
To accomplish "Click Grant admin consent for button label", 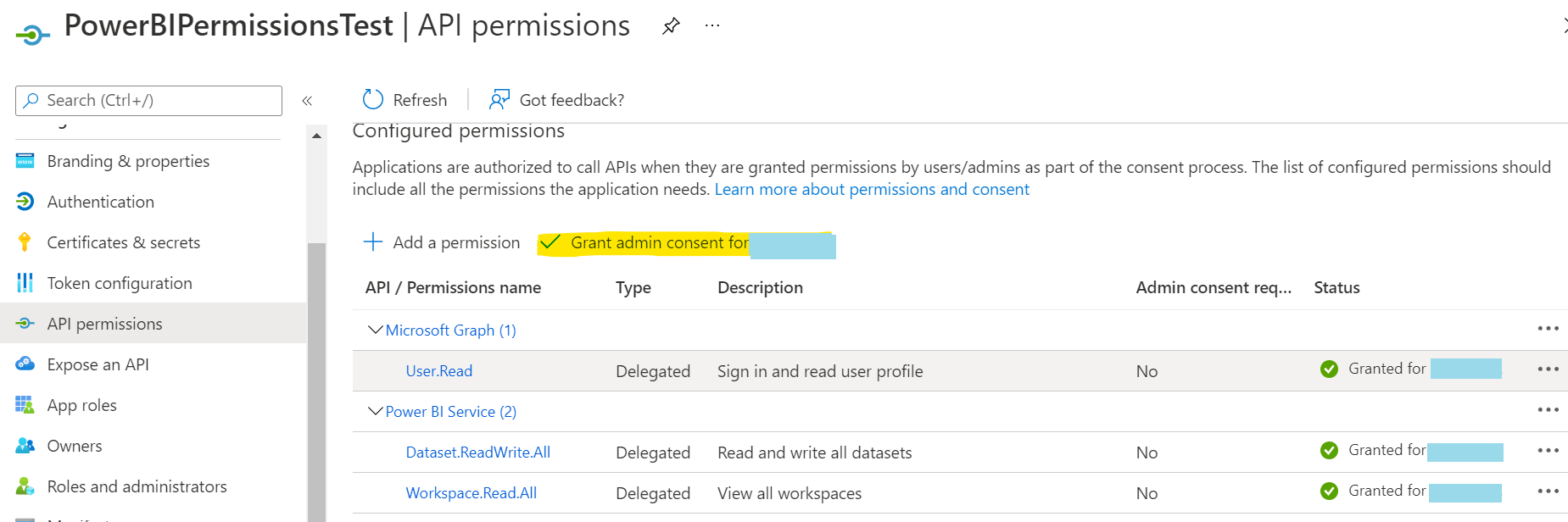I will click(x=660, y=242).
